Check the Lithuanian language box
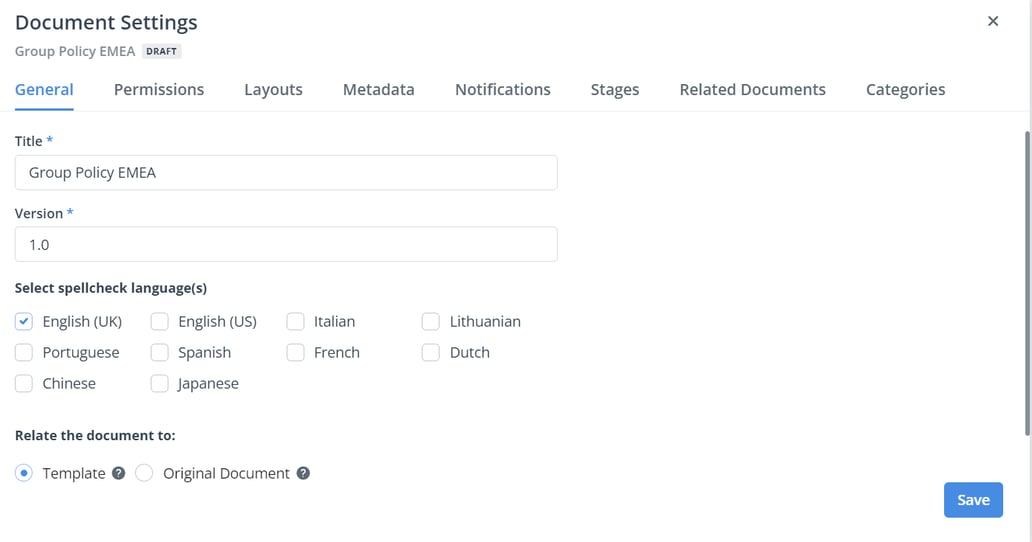Screen dimensions: 1032x542 [430, 321]
